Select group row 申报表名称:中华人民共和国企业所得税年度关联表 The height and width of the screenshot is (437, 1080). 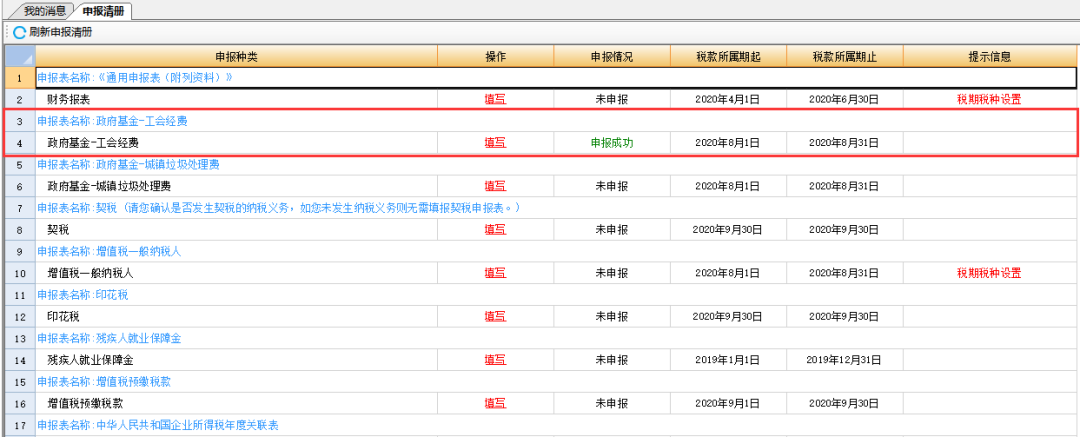(x=555, y=425)
